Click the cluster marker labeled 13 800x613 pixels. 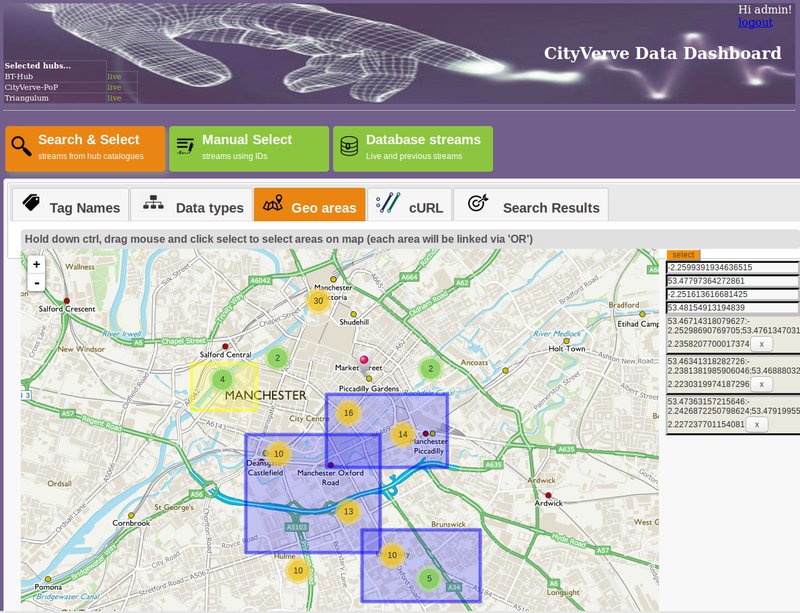[347, 512]
